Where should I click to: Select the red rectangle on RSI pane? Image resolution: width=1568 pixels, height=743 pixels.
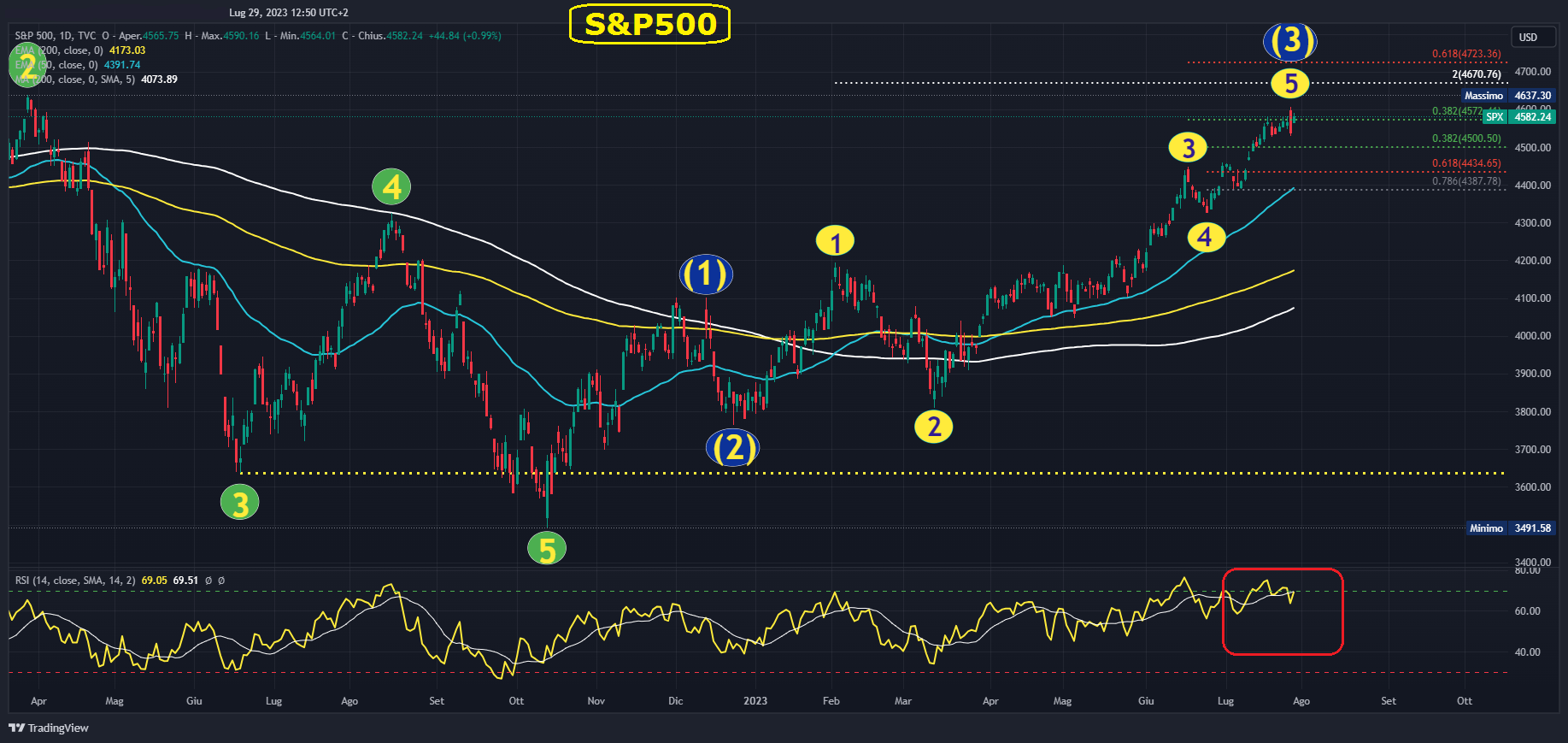pos(1283,611)
